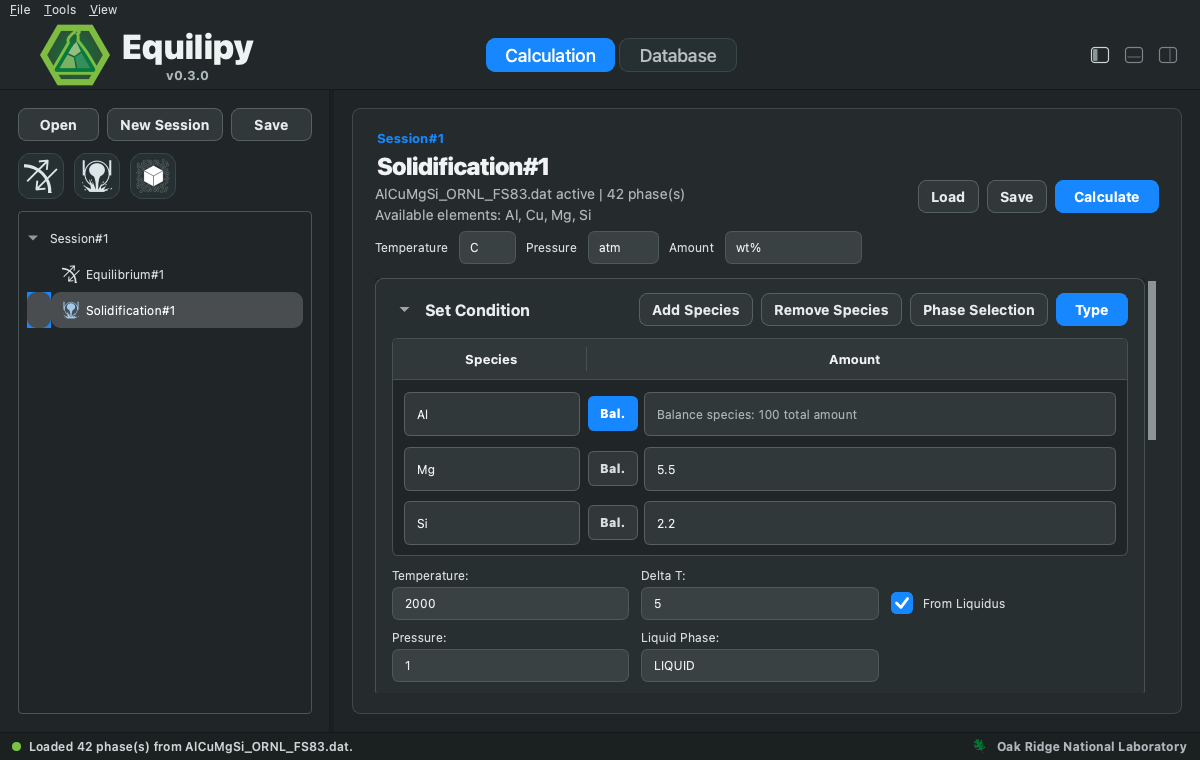Collapse the Set Condition section
Viewport: 1200px width, 760px height.
[x=404, y=310]
